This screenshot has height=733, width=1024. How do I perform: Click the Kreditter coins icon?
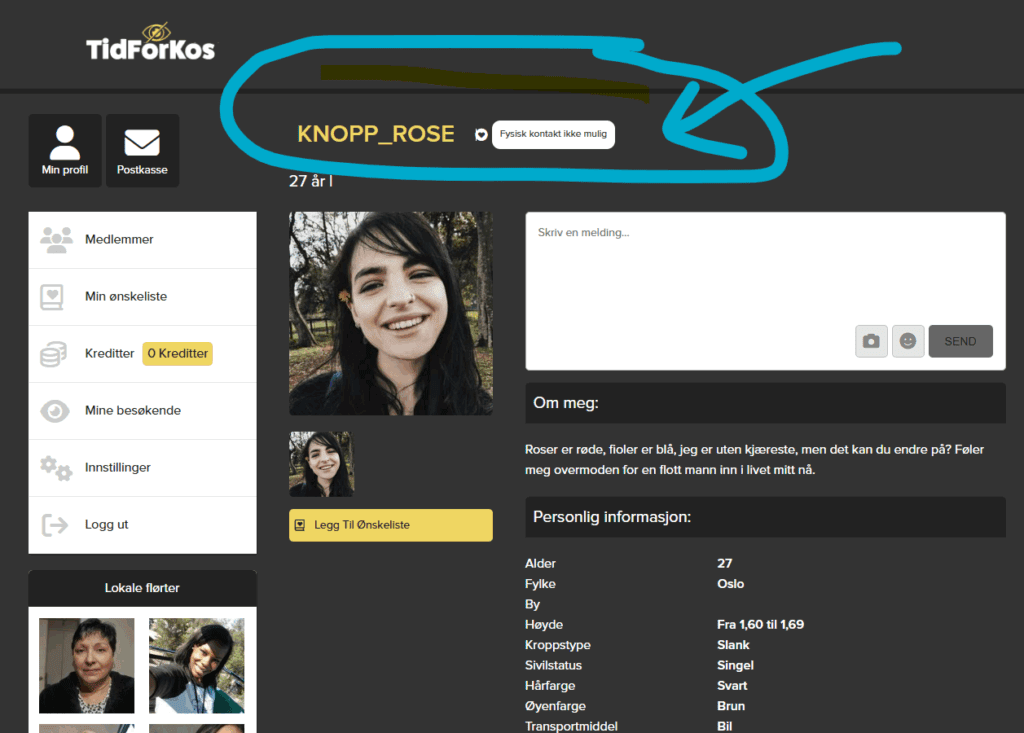pyautogui.click(x=54, y=353)
